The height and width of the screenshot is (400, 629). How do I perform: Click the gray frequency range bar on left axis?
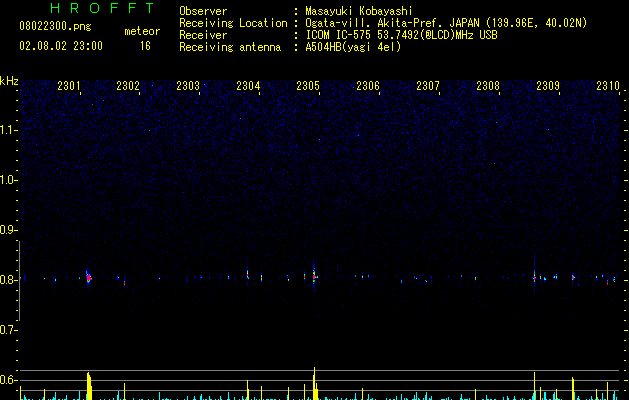20,281
